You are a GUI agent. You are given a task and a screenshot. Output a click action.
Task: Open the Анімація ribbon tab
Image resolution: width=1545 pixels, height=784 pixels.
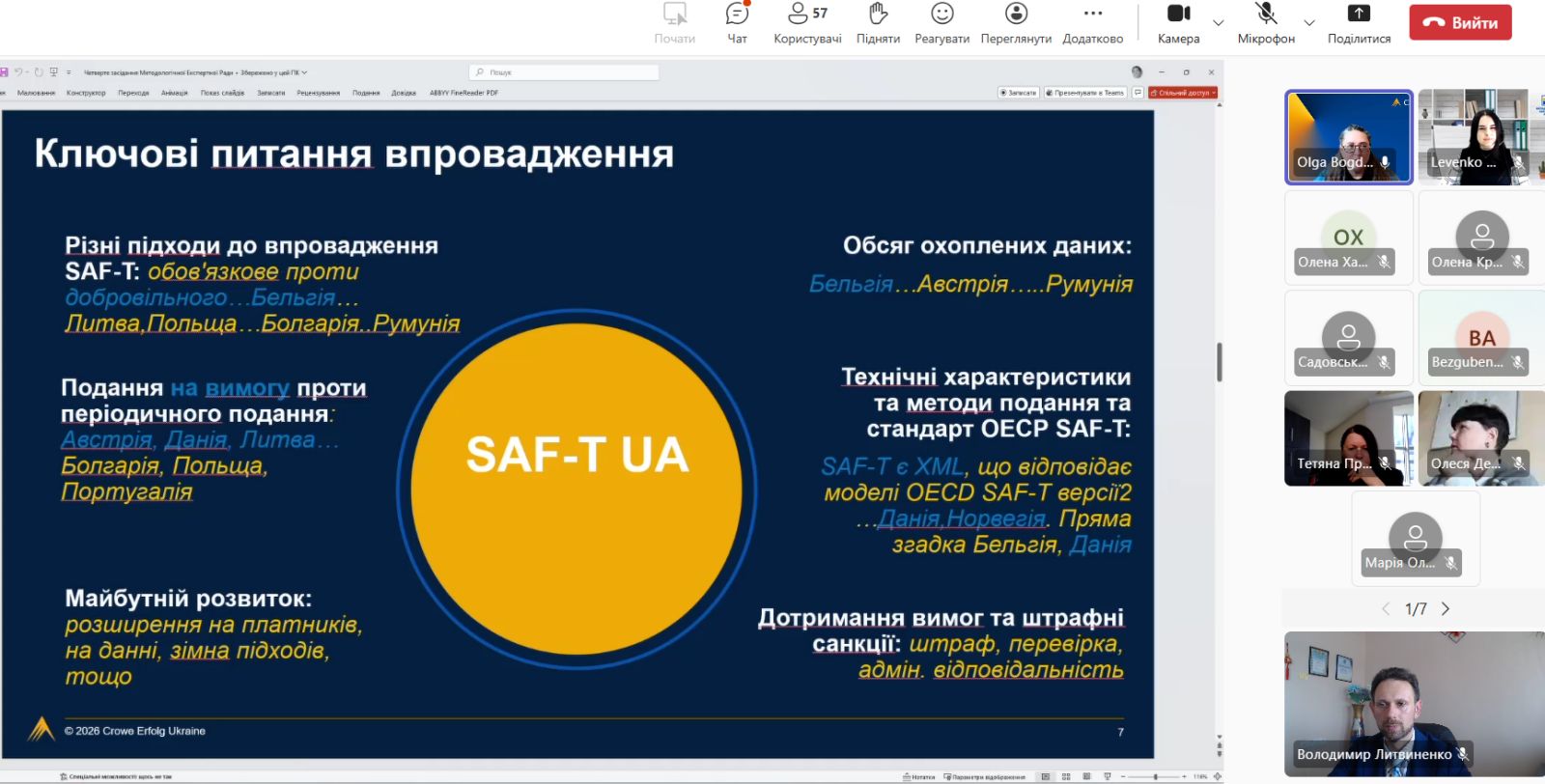point(175,93)
